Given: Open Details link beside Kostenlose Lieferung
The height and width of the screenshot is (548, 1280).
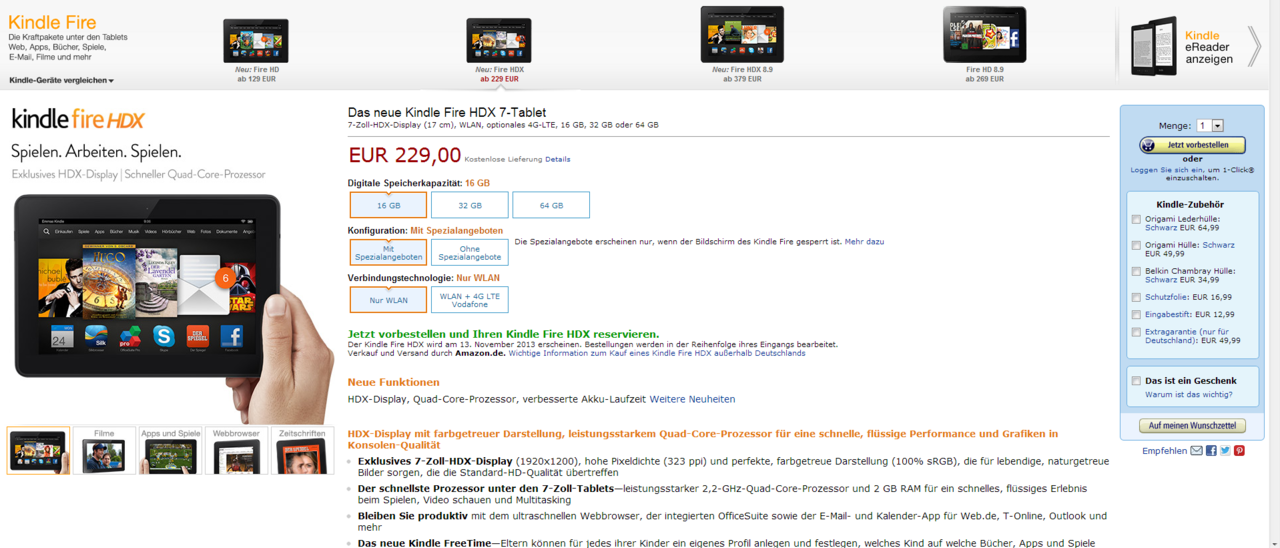Looking at the screenshot, I should (x=558, y=159).
